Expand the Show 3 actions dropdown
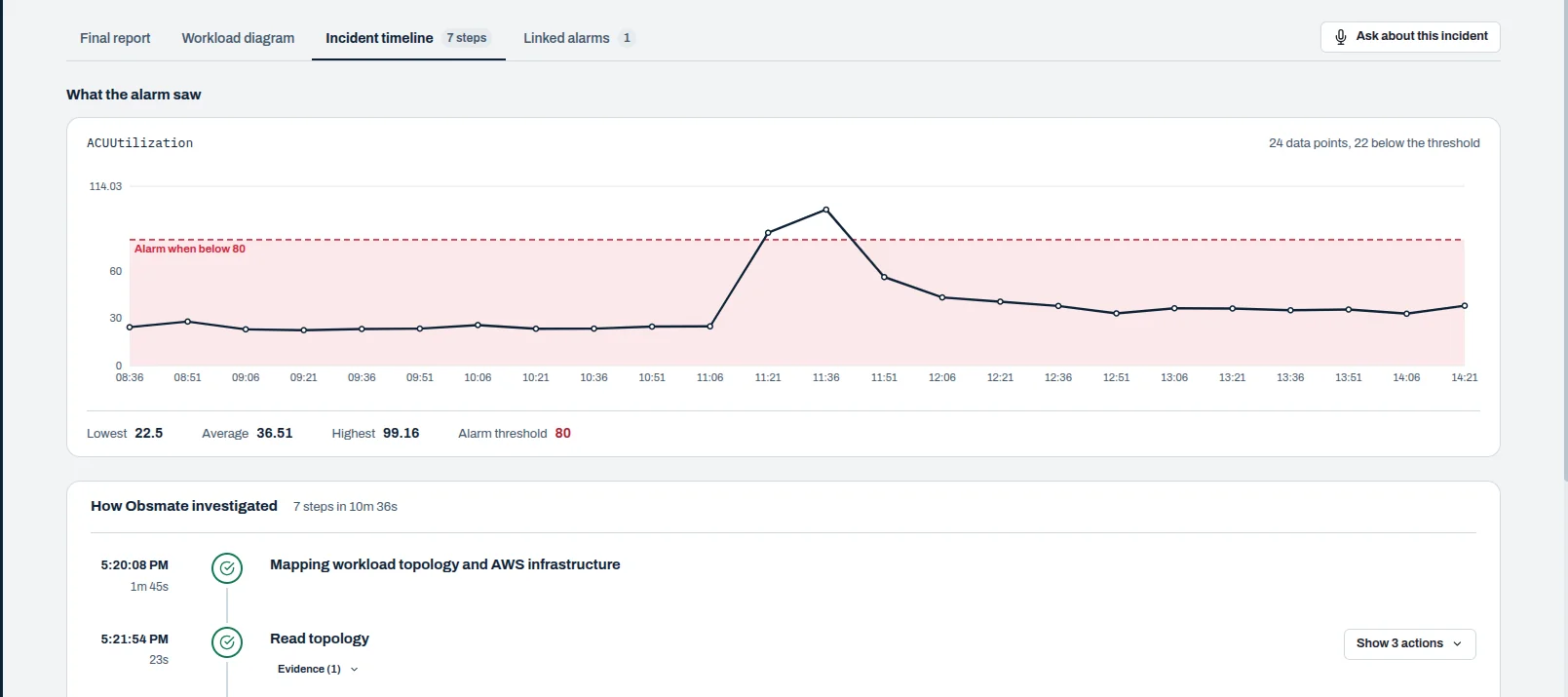This screenshot has width=1568, height=697. [x=1409, y=643]
